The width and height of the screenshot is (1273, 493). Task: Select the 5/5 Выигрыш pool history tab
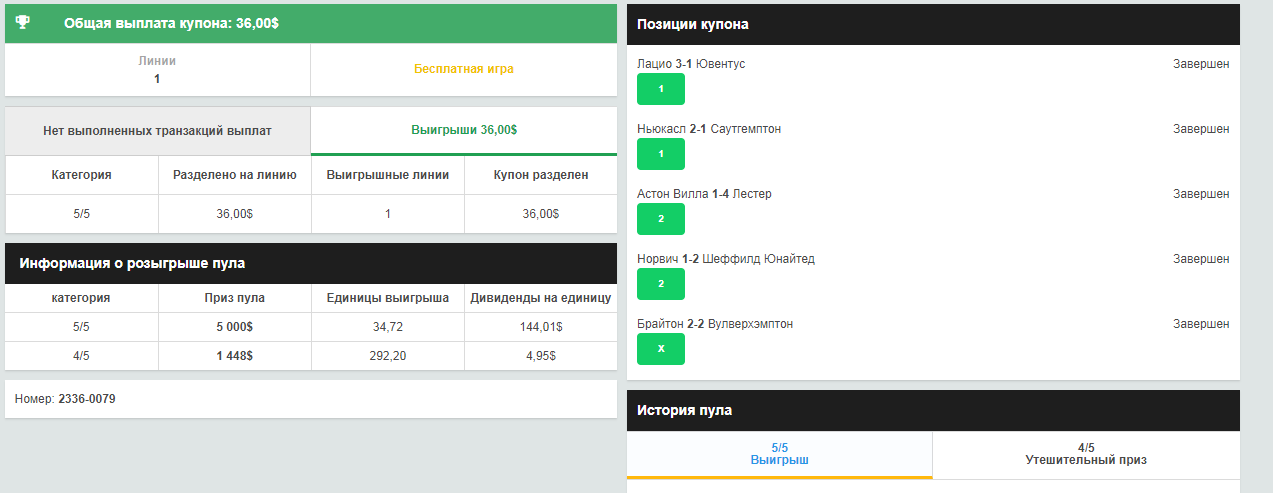coord(779,454)
